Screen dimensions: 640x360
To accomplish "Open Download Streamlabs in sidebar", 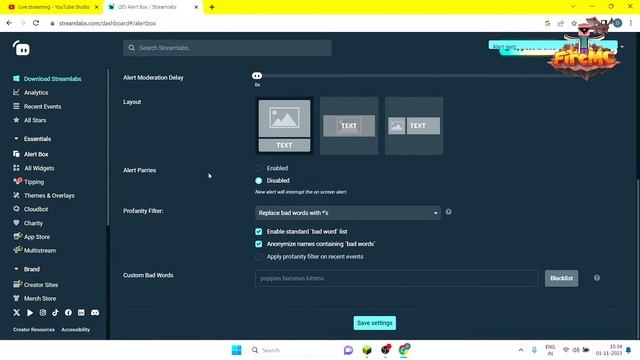I will pyautogui.click(x=52, y=79).
